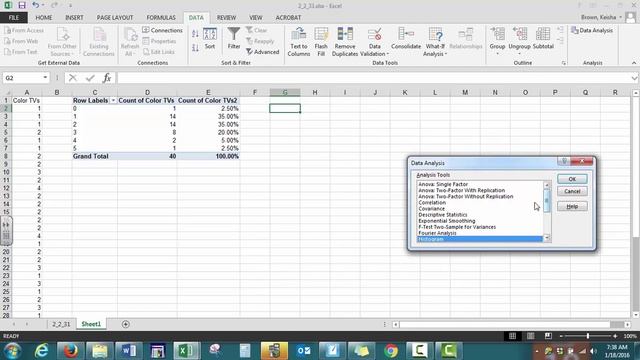Click Help in Data Analysis dialog
Image resolution: width=640 pixels, height=360 pixels.
(x=572, y=206)
